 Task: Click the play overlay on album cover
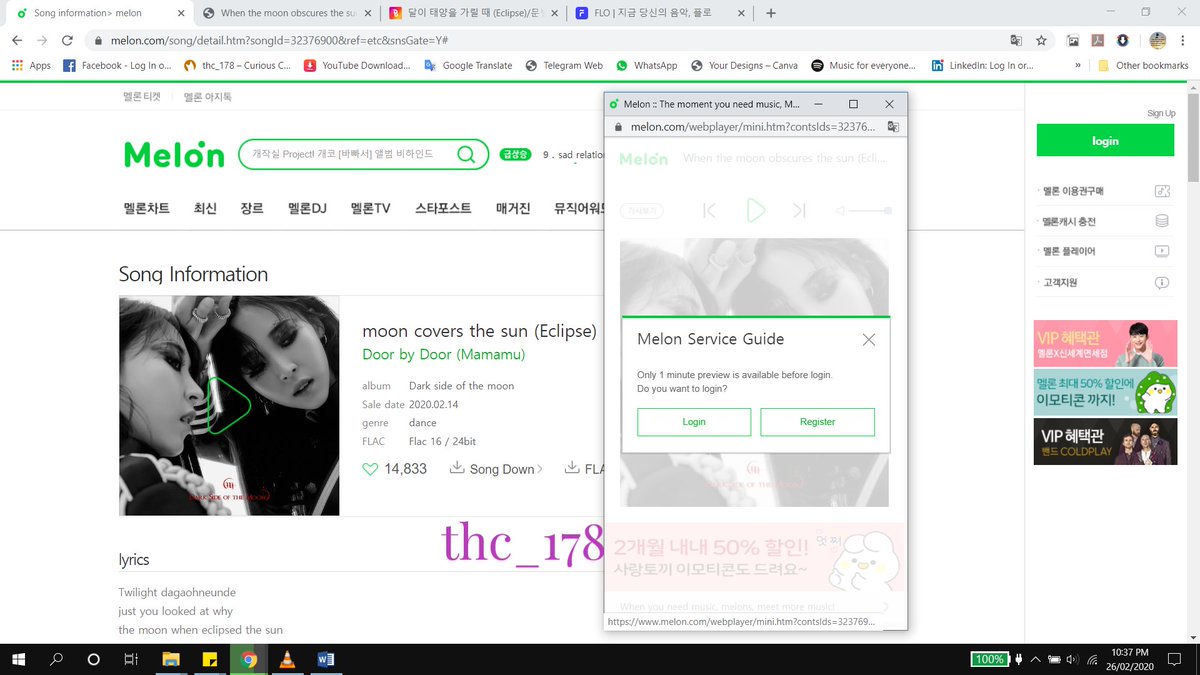tap(228, 405)
